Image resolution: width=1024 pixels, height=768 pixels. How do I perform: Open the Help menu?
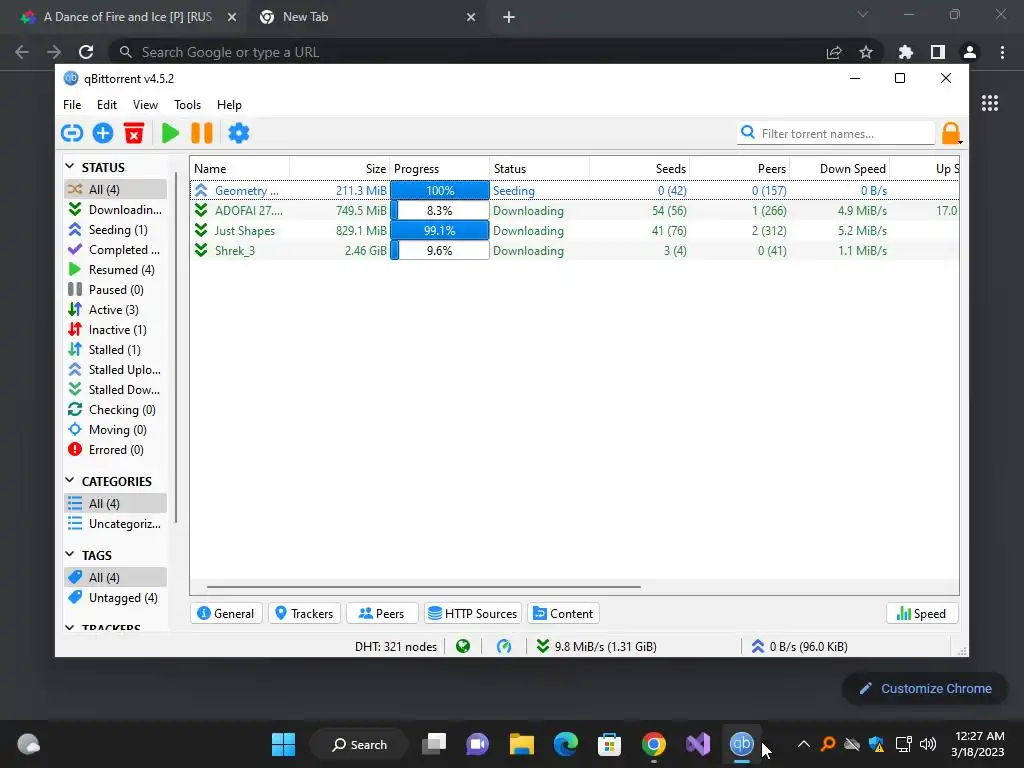[229, 104]
